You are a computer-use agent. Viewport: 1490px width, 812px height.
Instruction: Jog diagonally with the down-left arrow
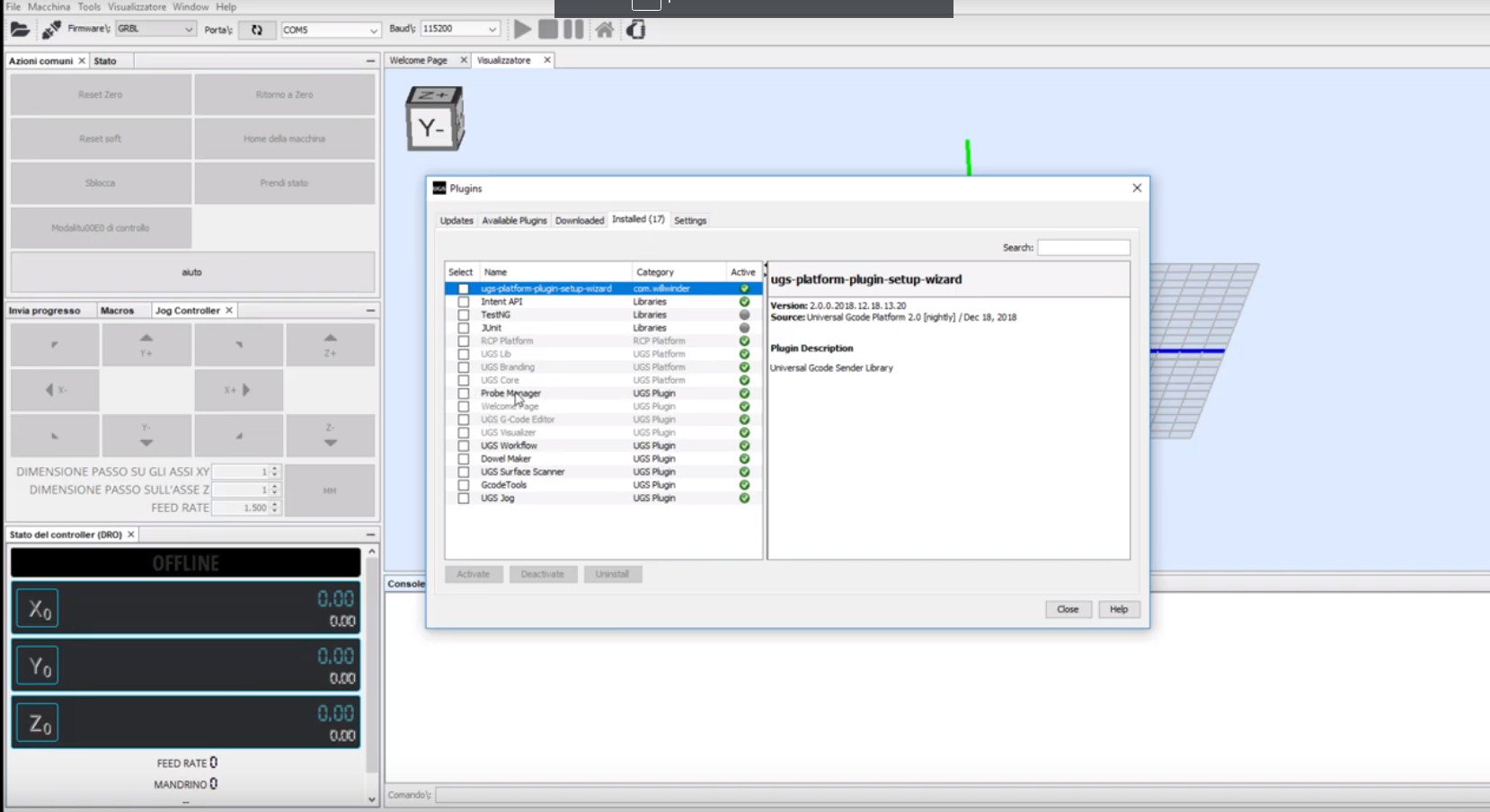54,436
